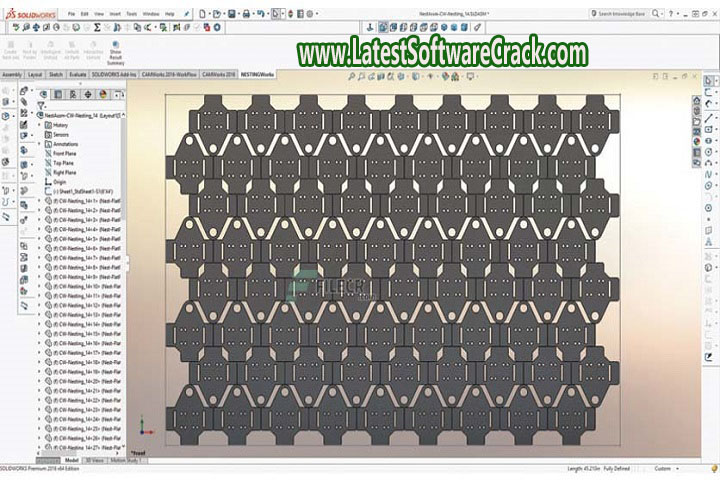Viewport: 720px width, 480px height.
Task: Switch to the Evaluate tab
Action: click(78, 74)
